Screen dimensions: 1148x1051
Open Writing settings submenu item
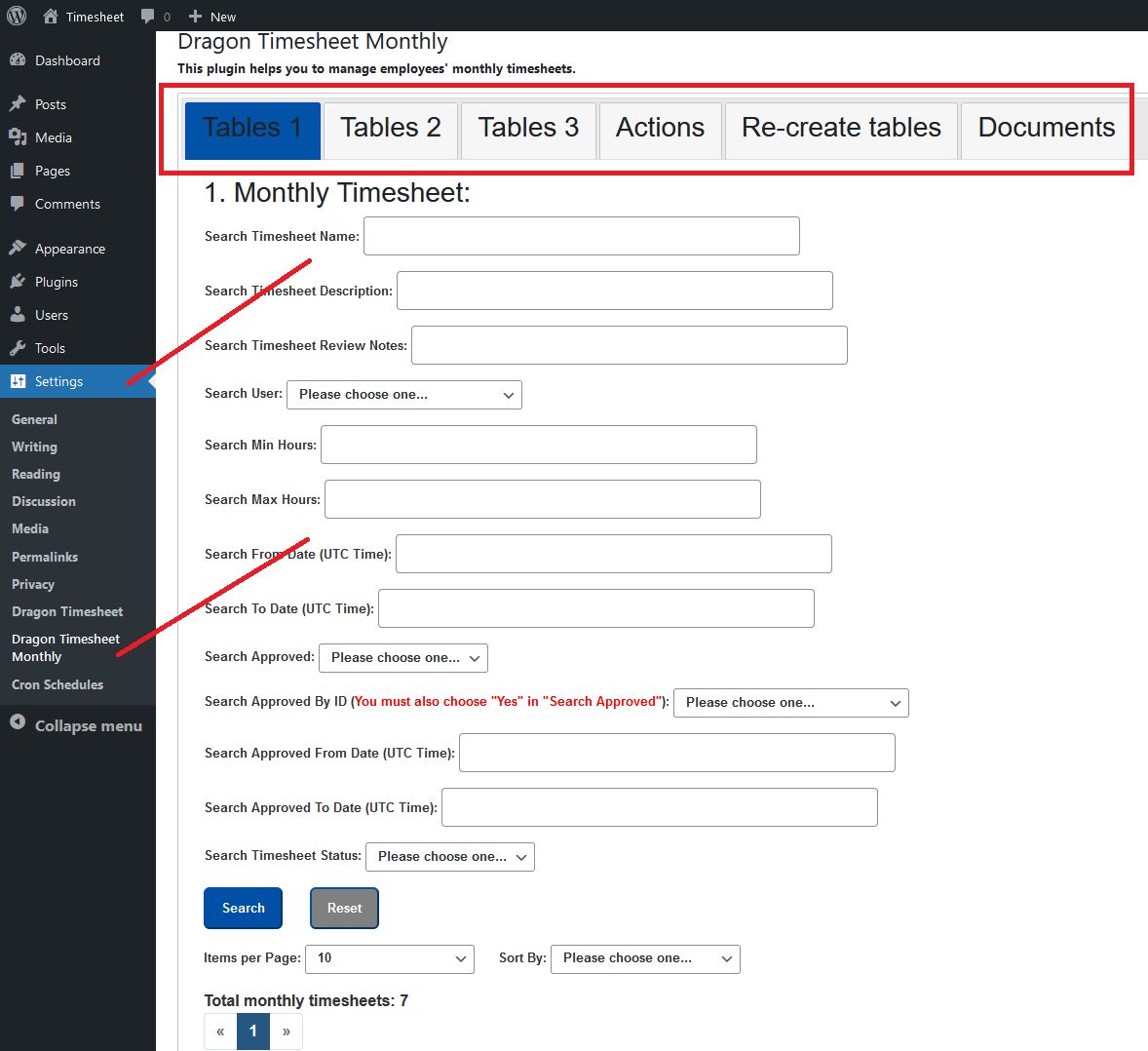(x=34, y=447)
